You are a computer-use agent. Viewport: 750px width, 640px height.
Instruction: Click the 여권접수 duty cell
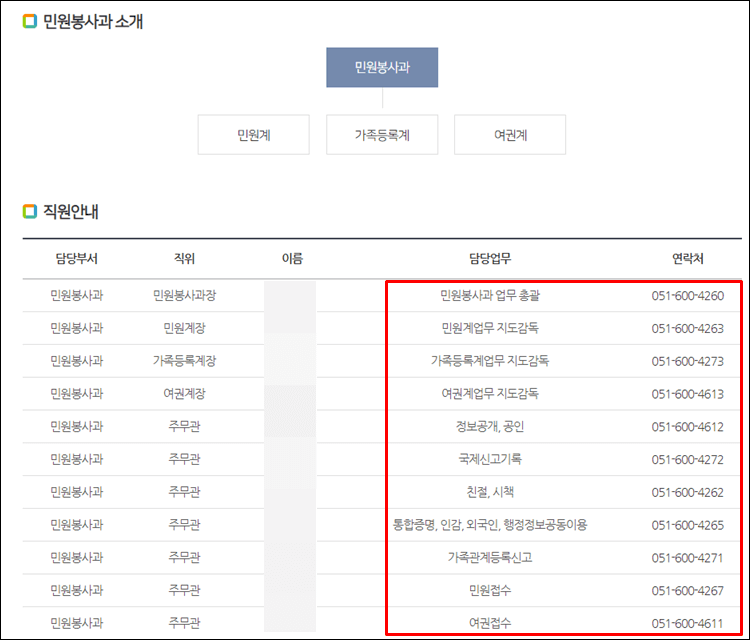point(490,623)
